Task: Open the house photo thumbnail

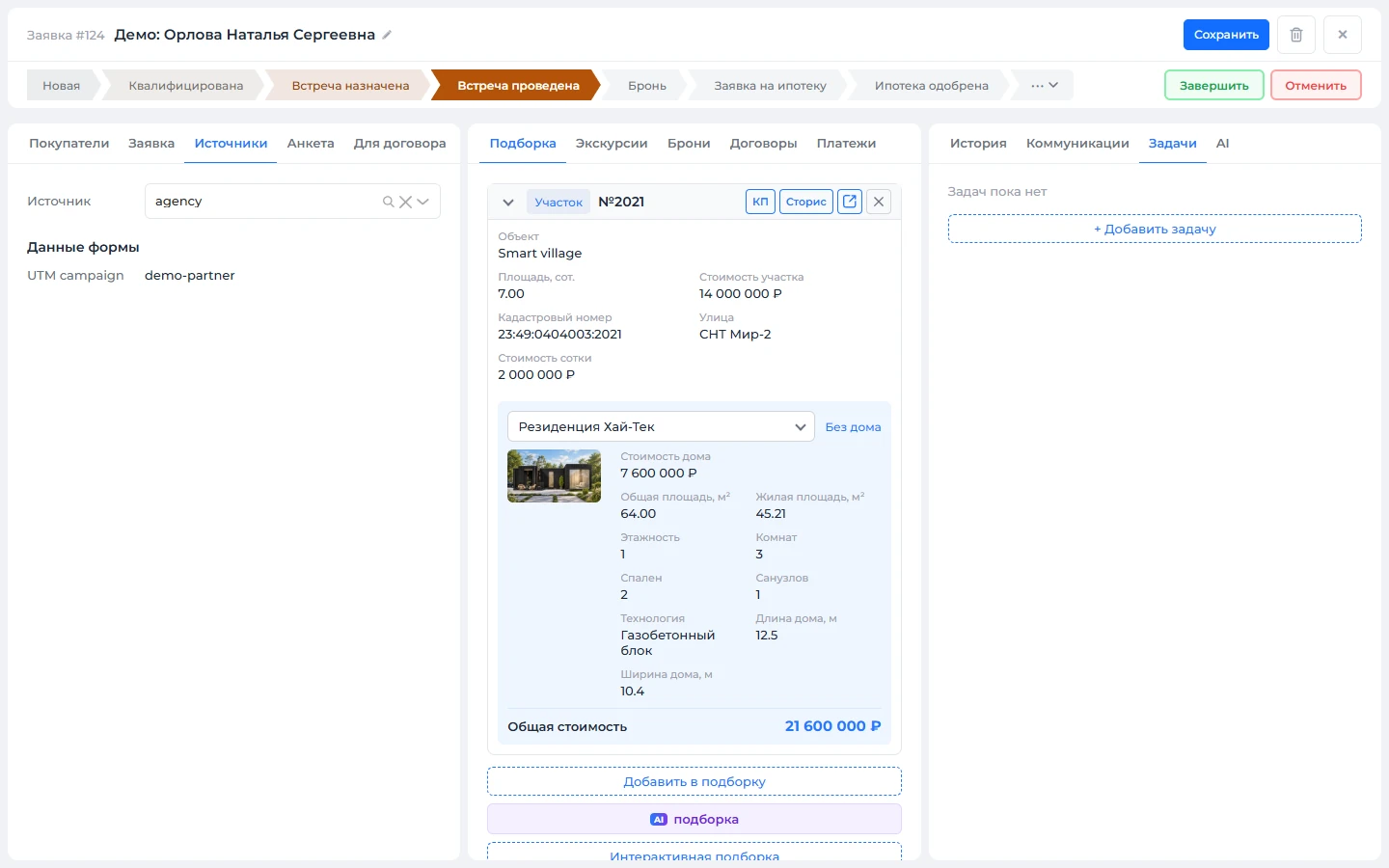Action: click(x=554, y=476)
